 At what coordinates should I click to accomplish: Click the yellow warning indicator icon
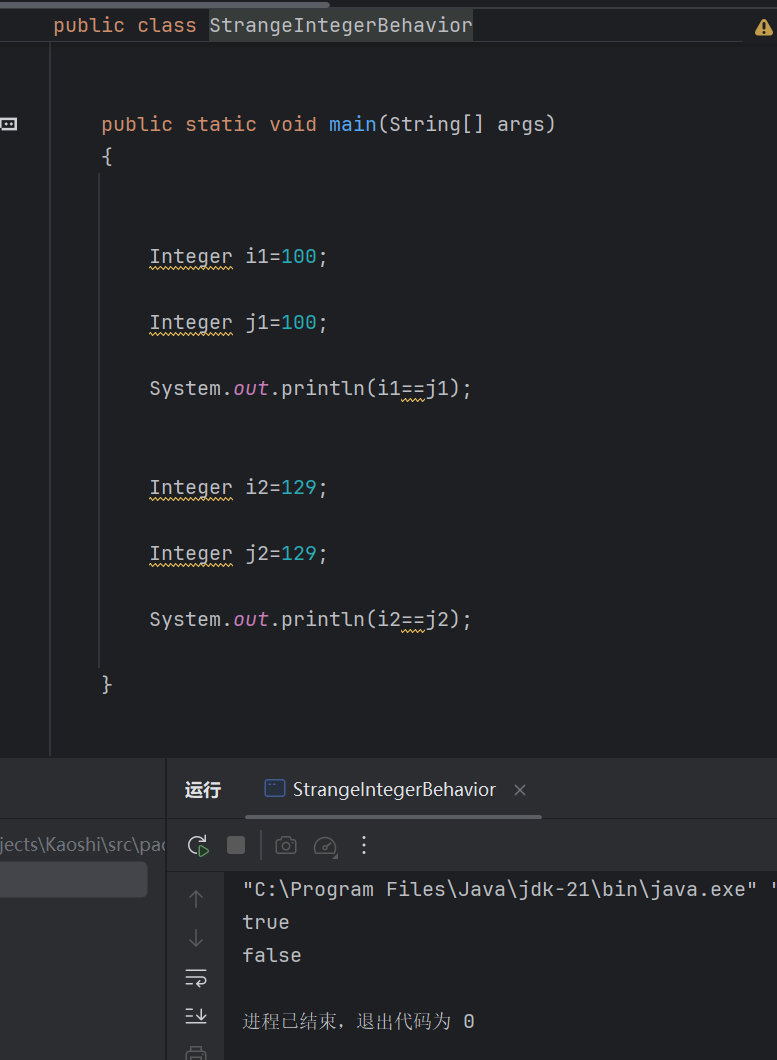tap(763, 28)
